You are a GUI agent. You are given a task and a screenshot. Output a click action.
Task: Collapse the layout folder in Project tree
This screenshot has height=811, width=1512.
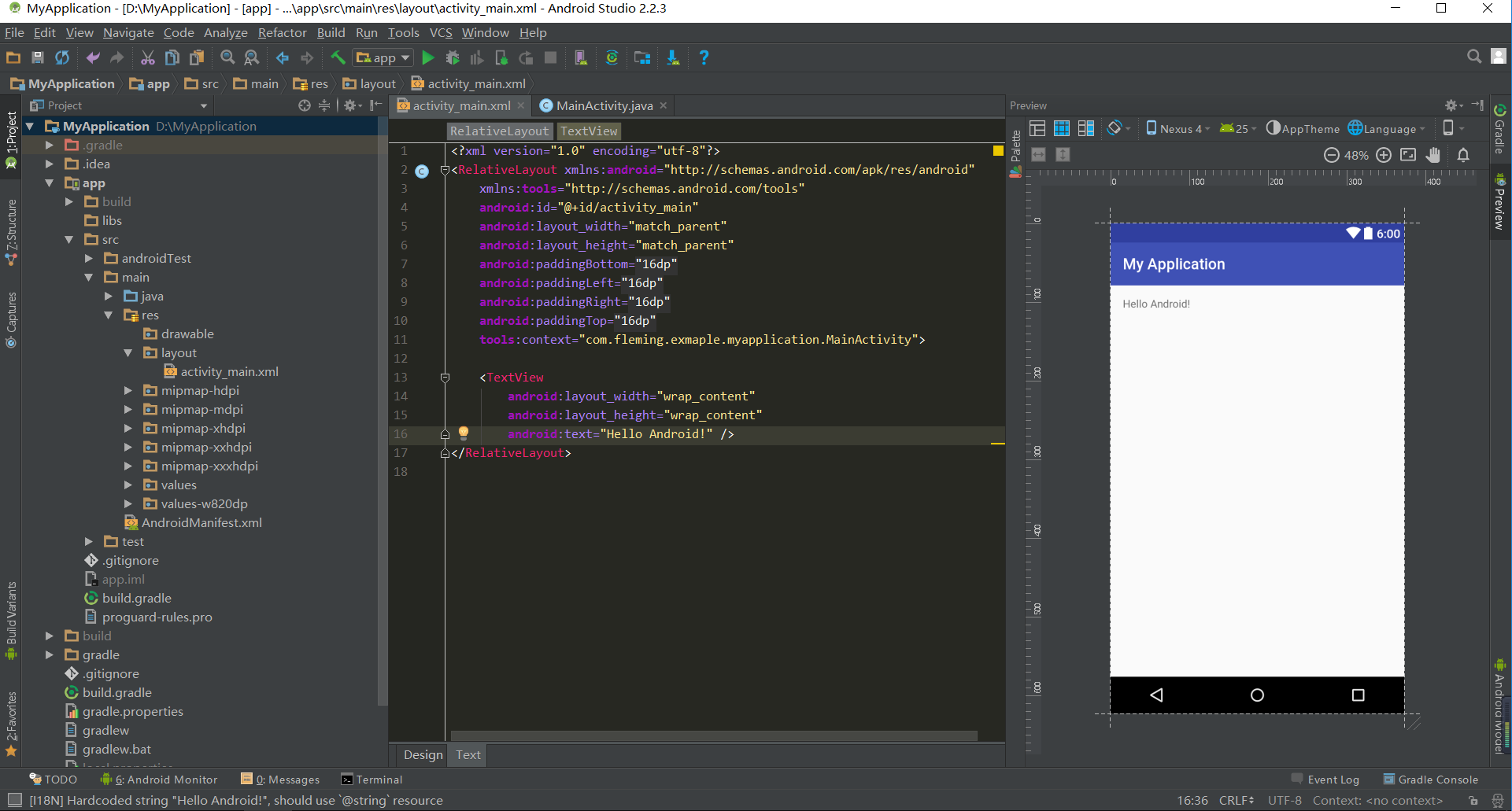(128, 352)
